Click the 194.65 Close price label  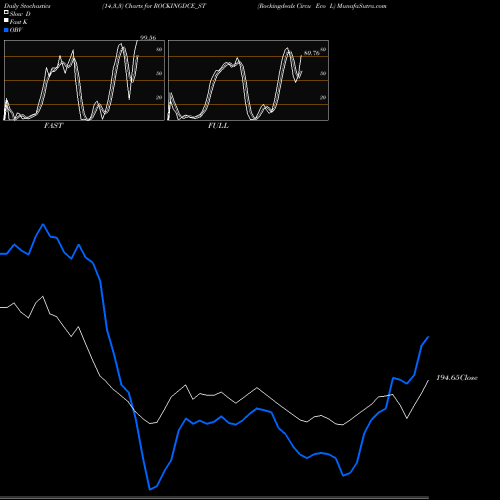tap(457, 377)
